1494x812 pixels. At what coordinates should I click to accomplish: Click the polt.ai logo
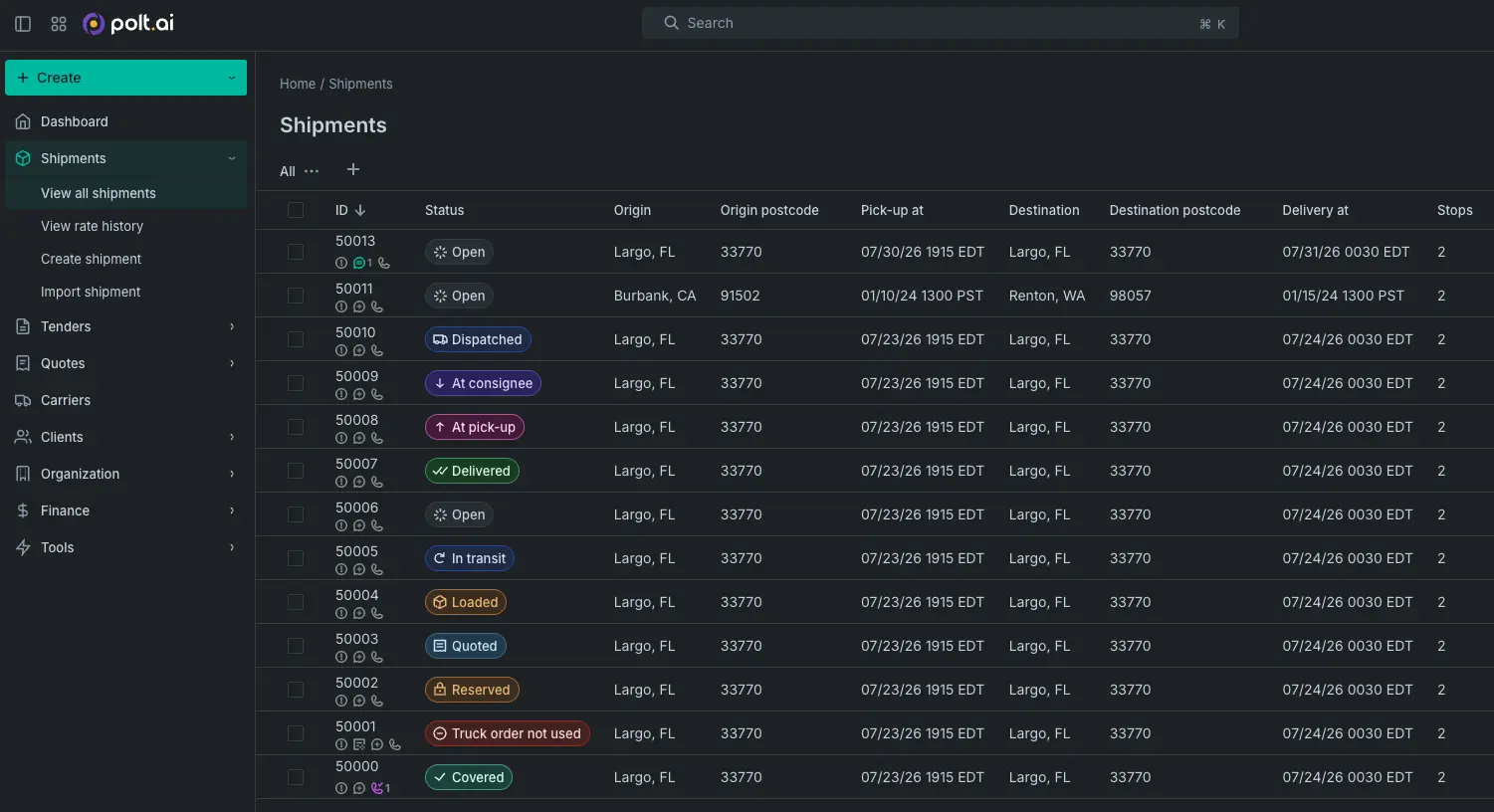(x=128, y=23)
